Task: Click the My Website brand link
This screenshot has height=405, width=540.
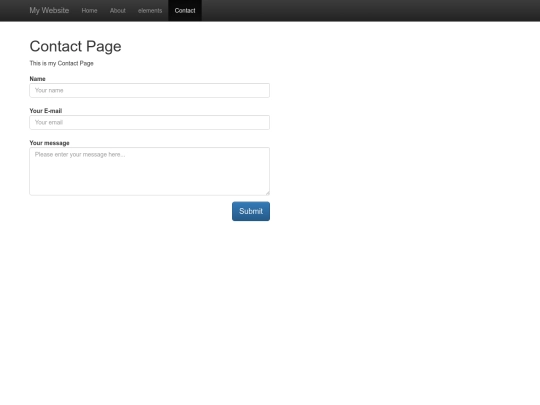Action: [x=49, y=10]
